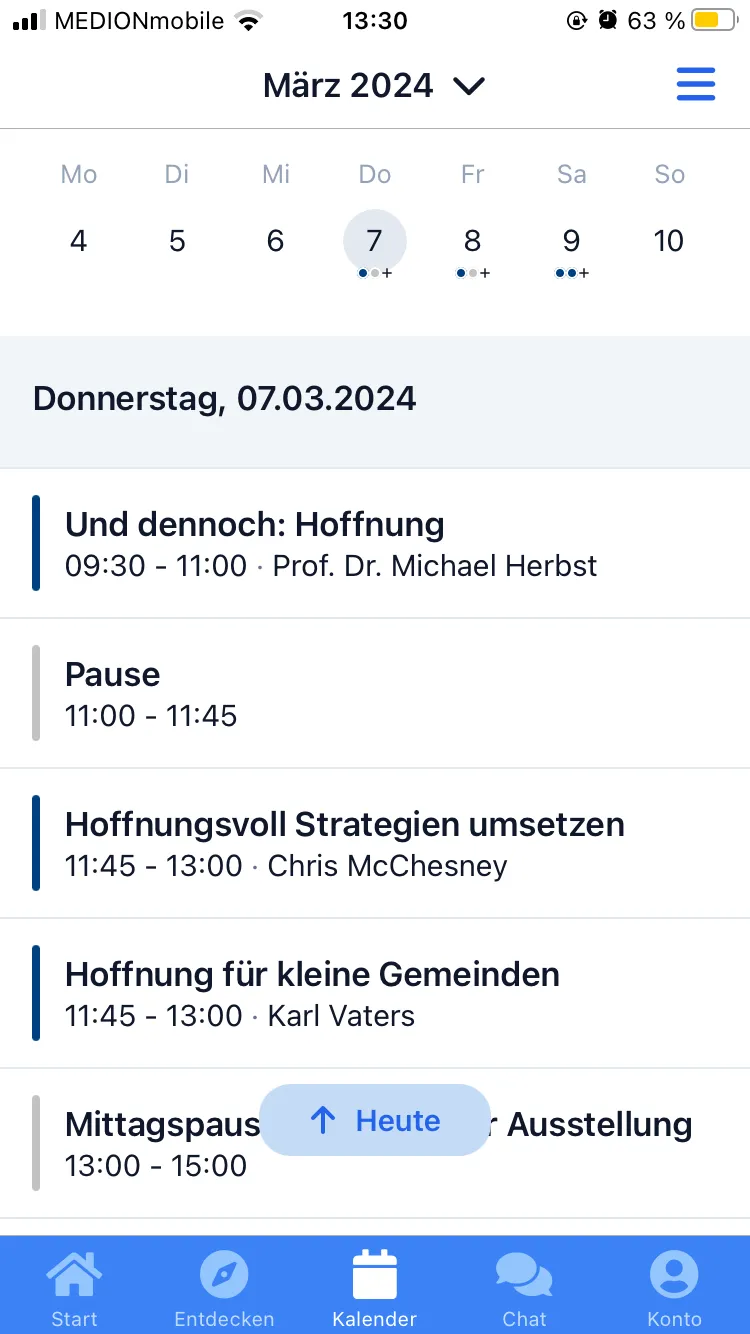Image resolution: width=750 pixels, height=1334 pixels.
Task: Select Saturday 9 in the week row
Action: tap(571, 241)
